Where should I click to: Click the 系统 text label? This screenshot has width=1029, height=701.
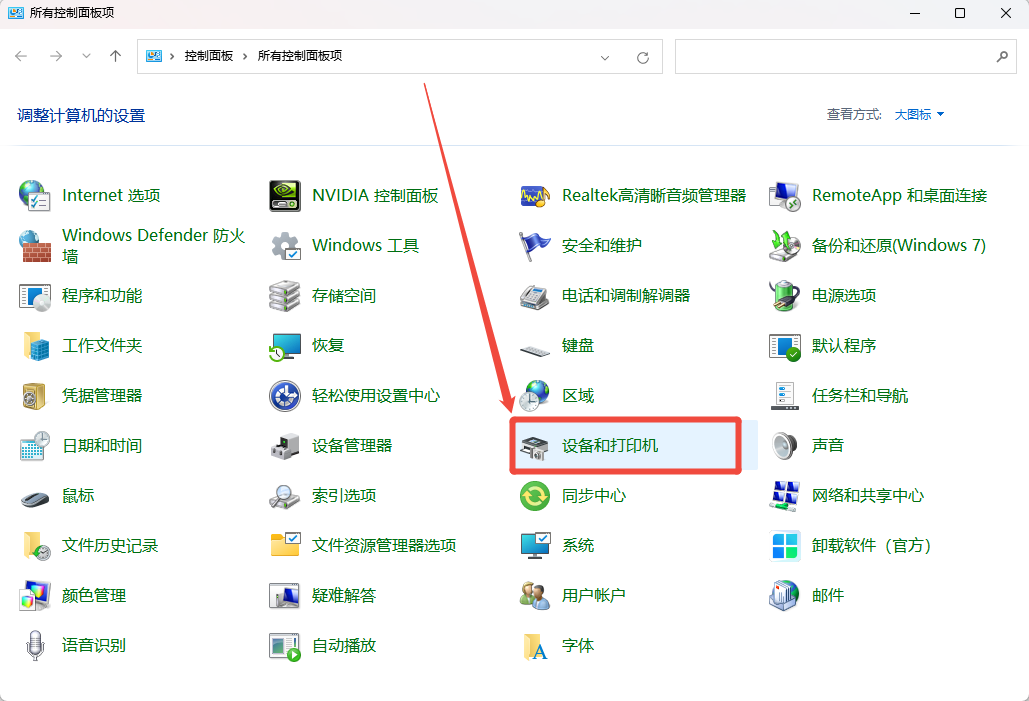(578, 546)
